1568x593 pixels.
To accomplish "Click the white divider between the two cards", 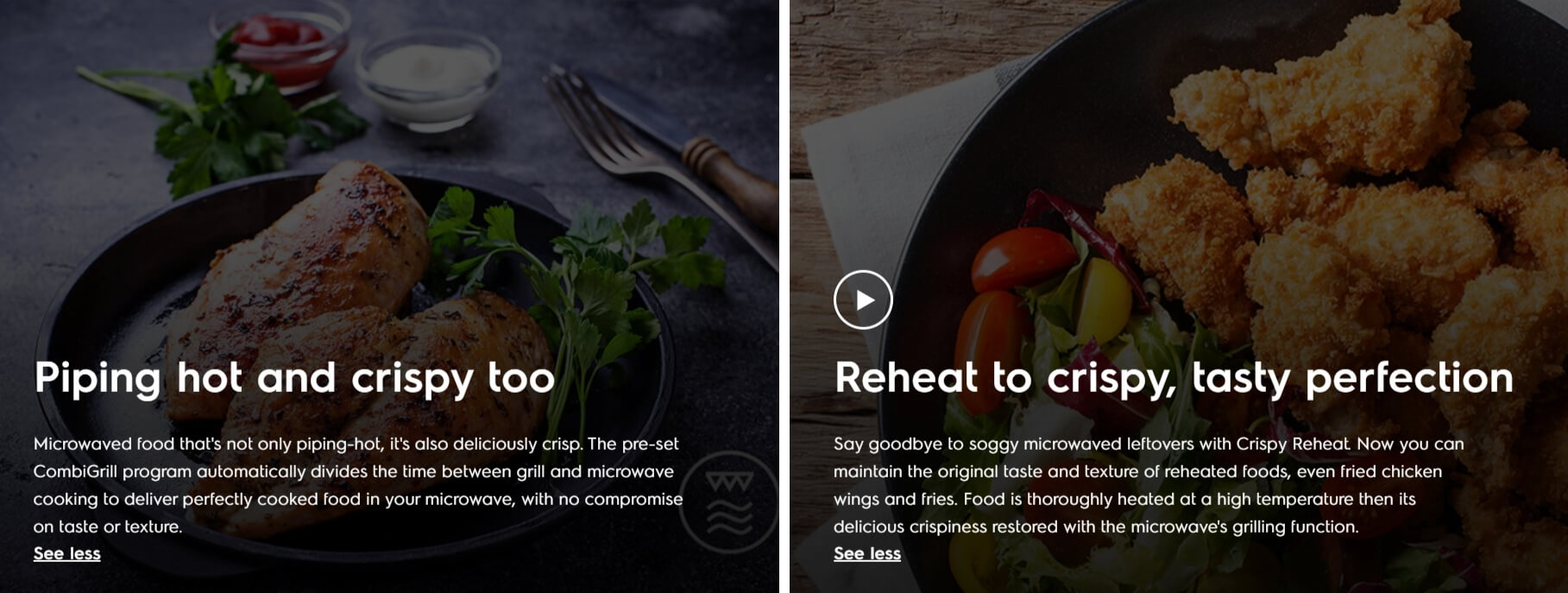I will coord(784,296).
